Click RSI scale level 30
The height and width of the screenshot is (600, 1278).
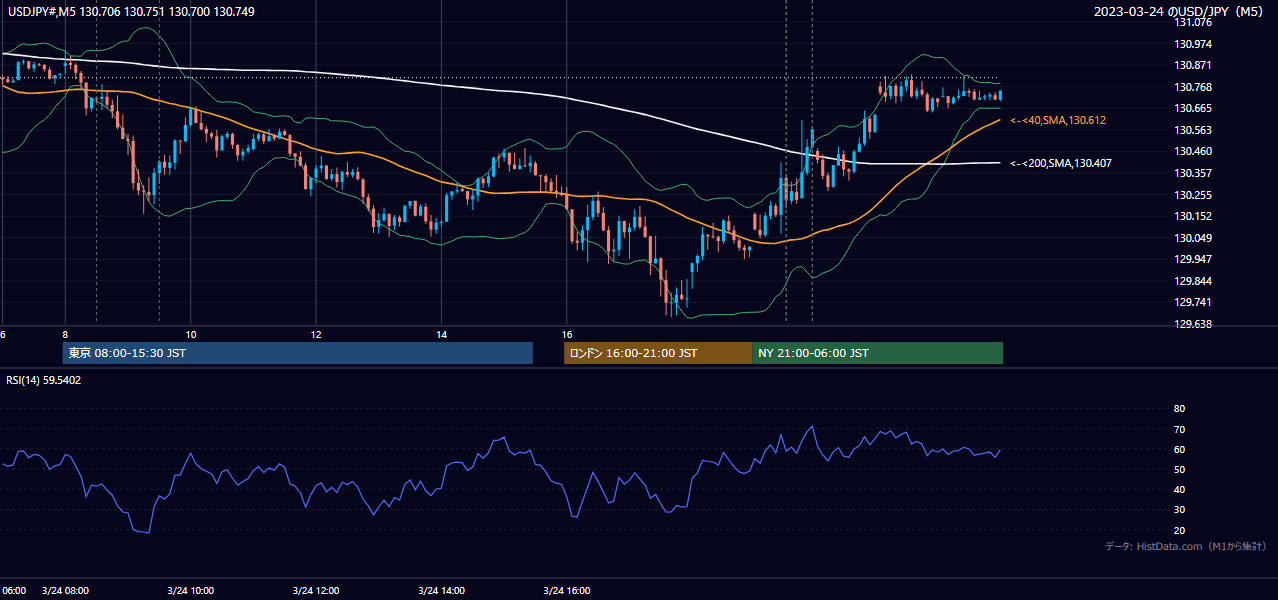coord(1179,510)
